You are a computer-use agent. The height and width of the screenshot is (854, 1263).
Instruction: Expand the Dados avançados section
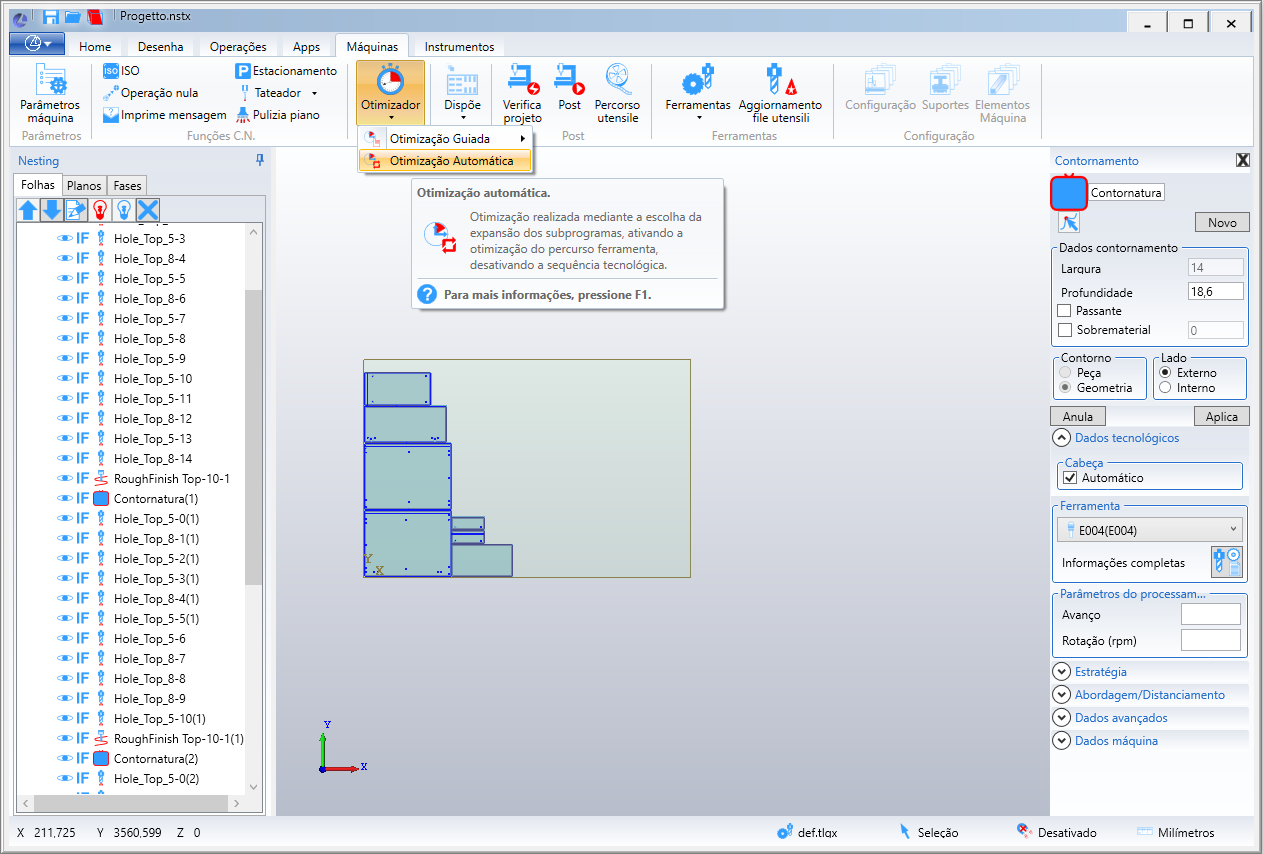pyautogui.click(x=1060, y=718)
